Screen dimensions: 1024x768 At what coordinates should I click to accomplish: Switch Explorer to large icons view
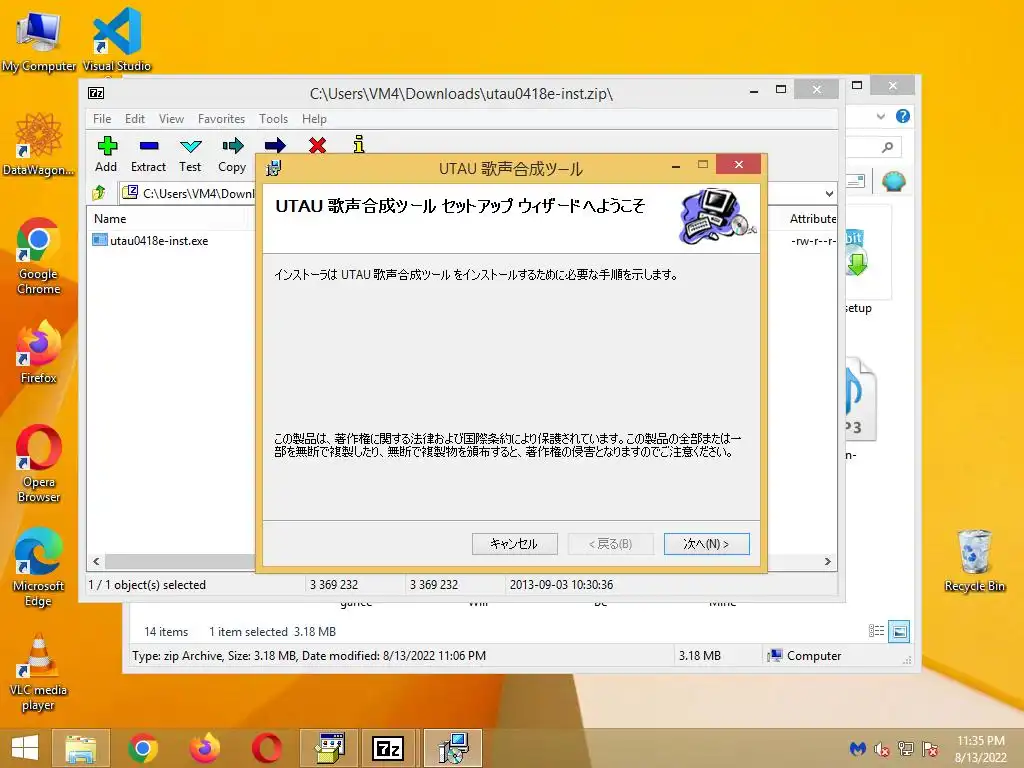899,631
